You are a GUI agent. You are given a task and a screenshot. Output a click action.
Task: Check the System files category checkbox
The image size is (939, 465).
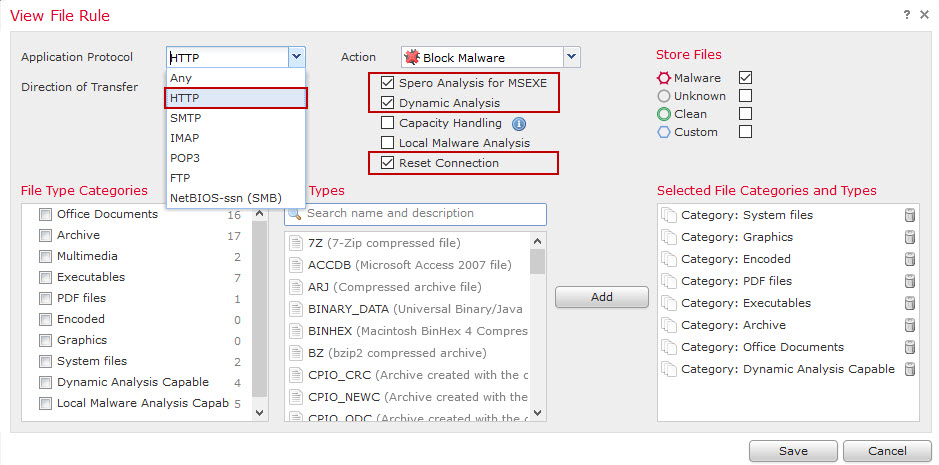[x=46, y=361]
